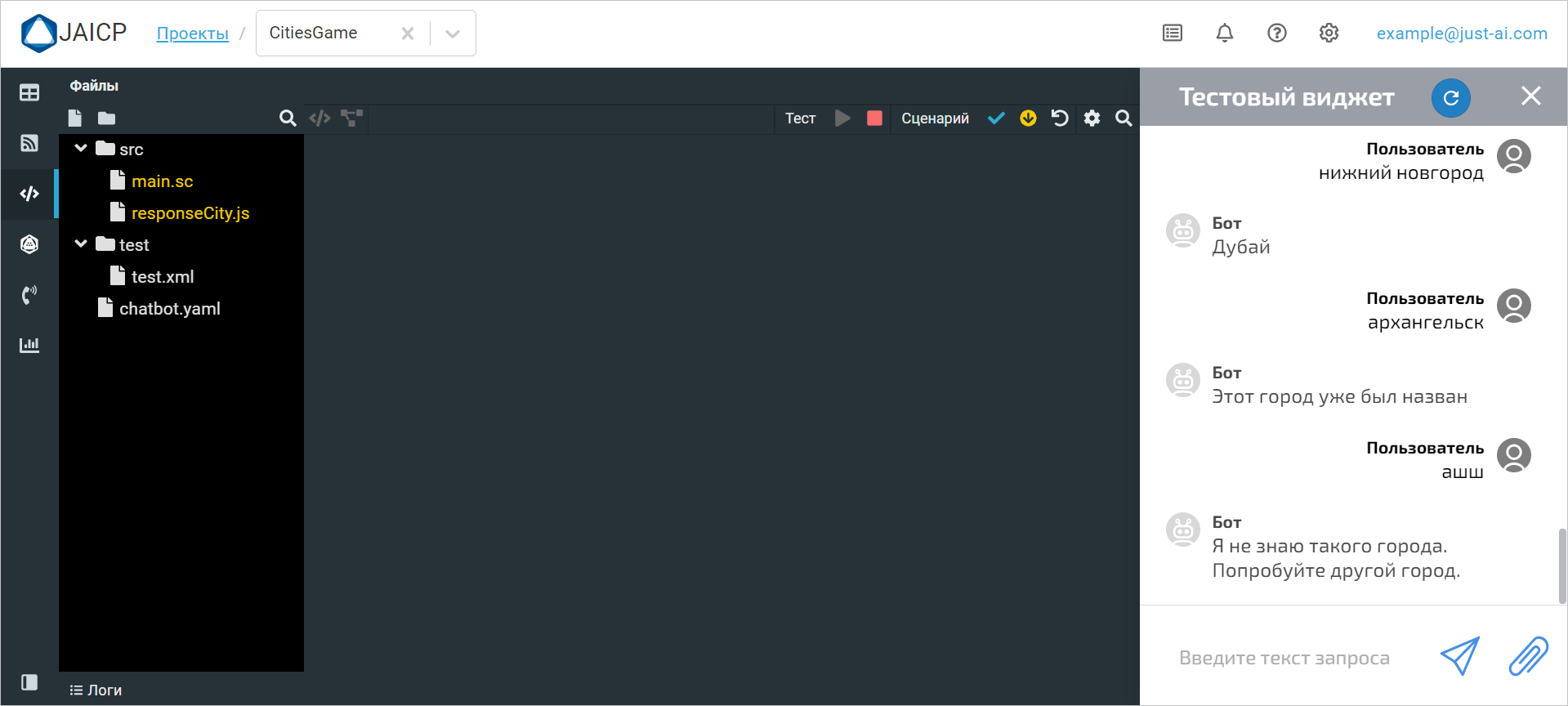Send message with paper plane icon

click(x=1459, y=656)
